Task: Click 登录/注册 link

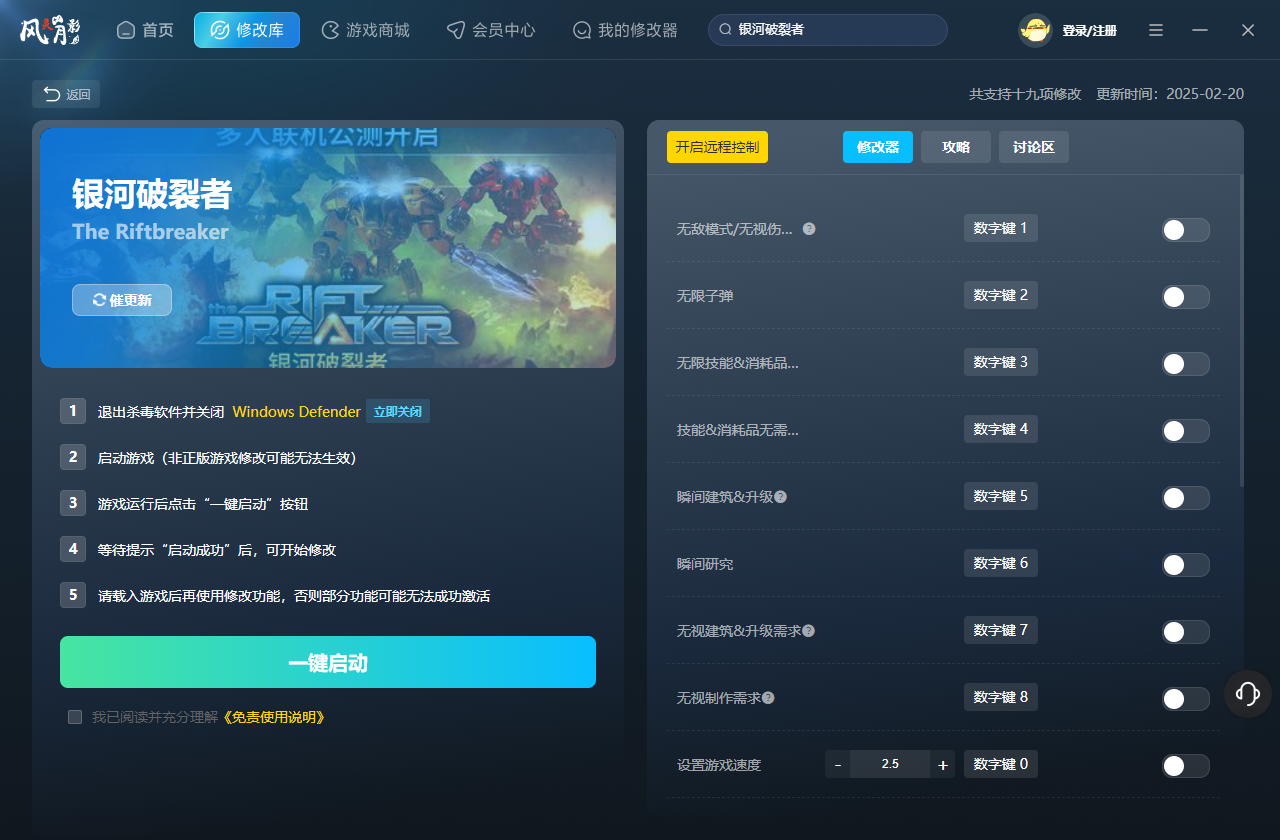Action: tap(1089, 31)
